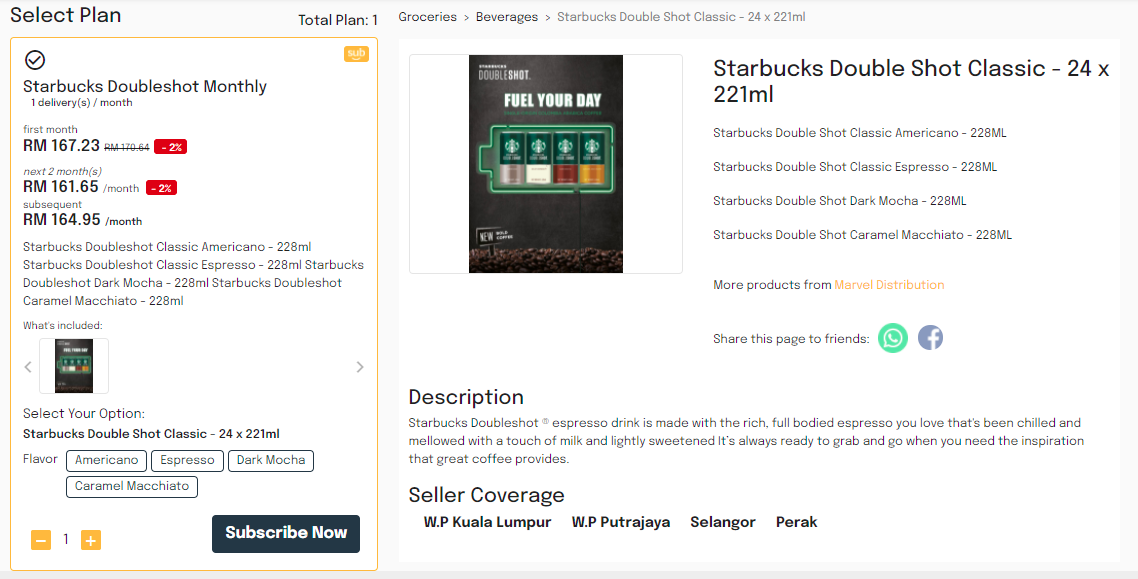This screenshot has height=579, width=1138.
Task: Share page via WhatsApp icon
Action: pos(893,338)
